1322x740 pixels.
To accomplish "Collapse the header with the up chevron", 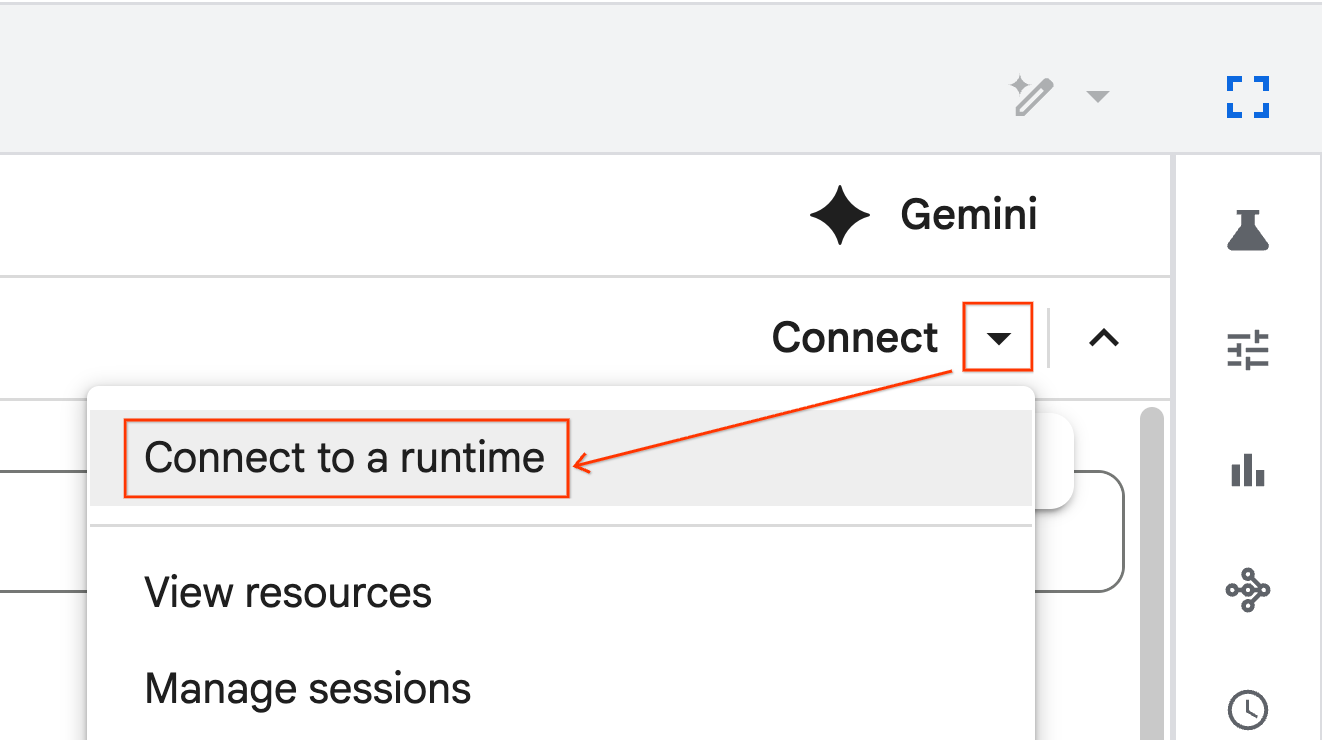I will 1103,338.
